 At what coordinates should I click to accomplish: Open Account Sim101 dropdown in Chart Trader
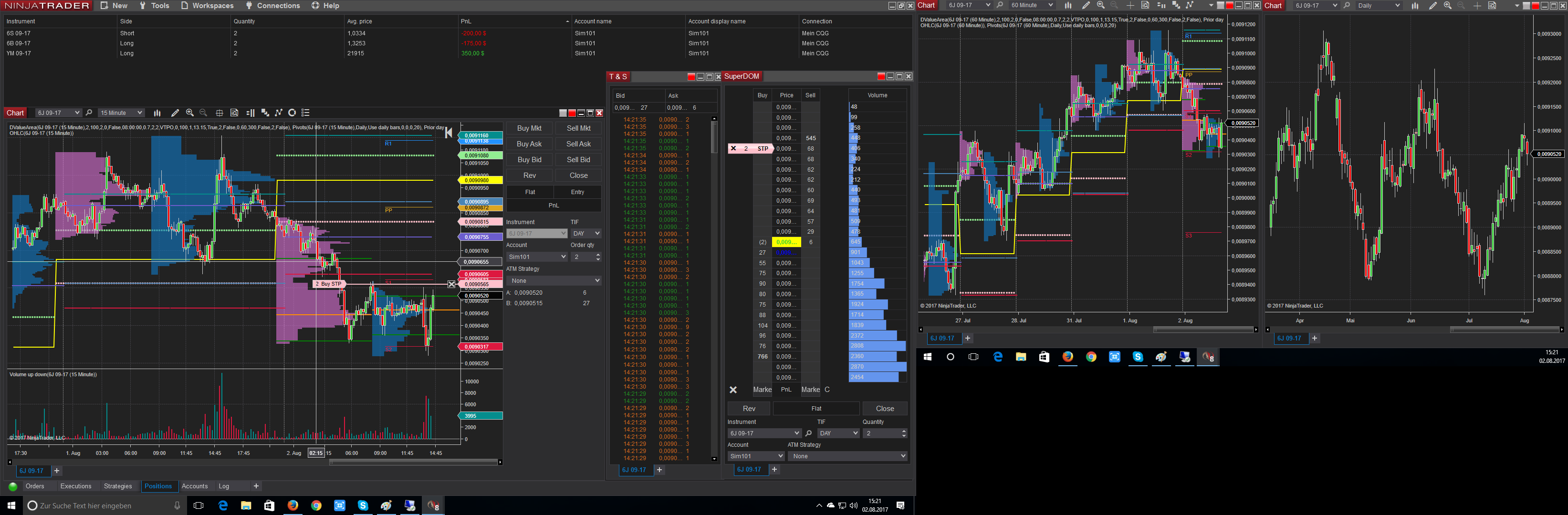point(537,257)
